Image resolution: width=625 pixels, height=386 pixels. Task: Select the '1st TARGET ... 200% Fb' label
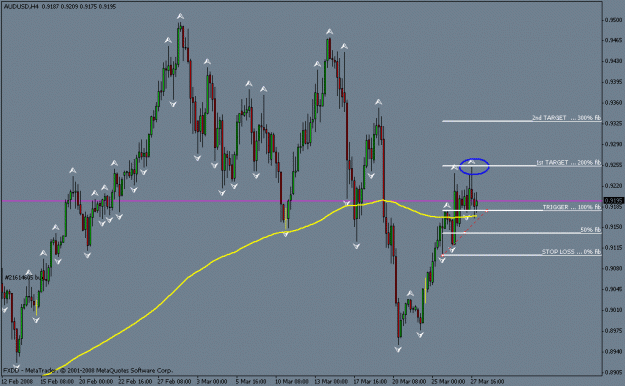click(x=568, y=162)
